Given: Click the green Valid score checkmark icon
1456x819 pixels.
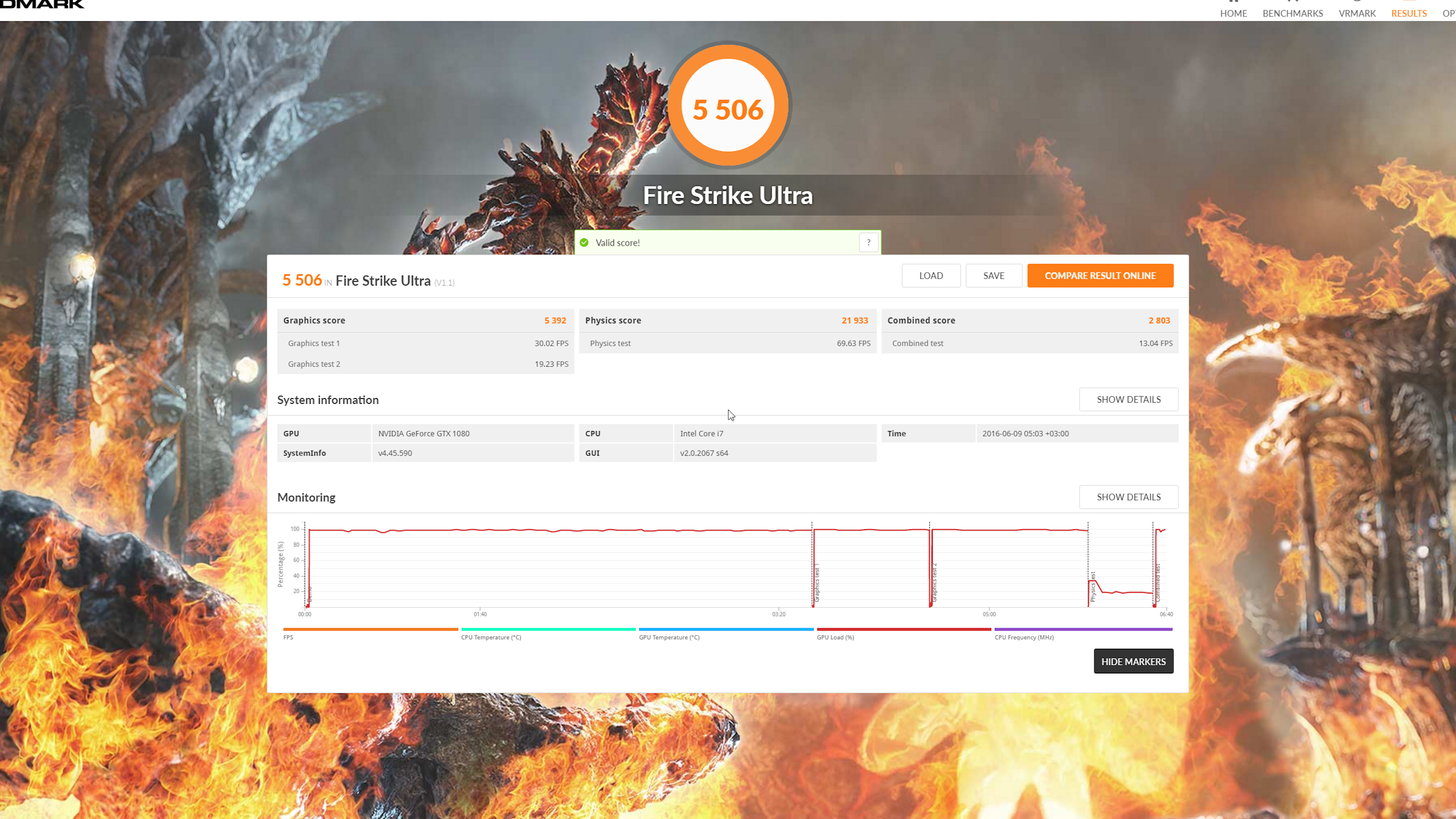Looking at the screenshot, I should click(584, 243).
